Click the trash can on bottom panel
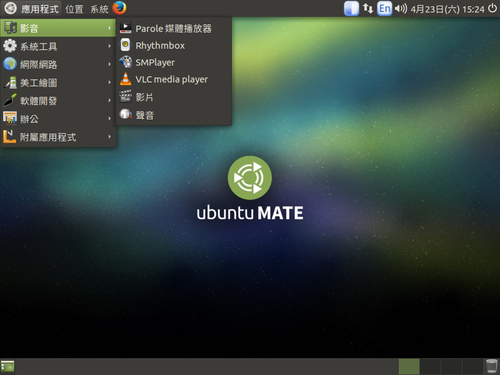The height and width of the screenshot is (375, 500). point(491,366)
